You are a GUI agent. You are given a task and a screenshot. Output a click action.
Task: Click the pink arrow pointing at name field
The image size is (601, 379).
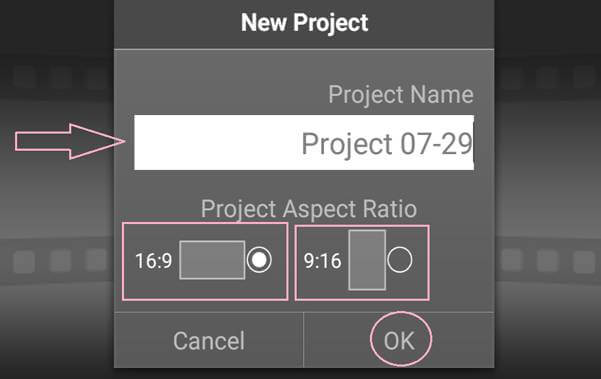pos(70,141)
